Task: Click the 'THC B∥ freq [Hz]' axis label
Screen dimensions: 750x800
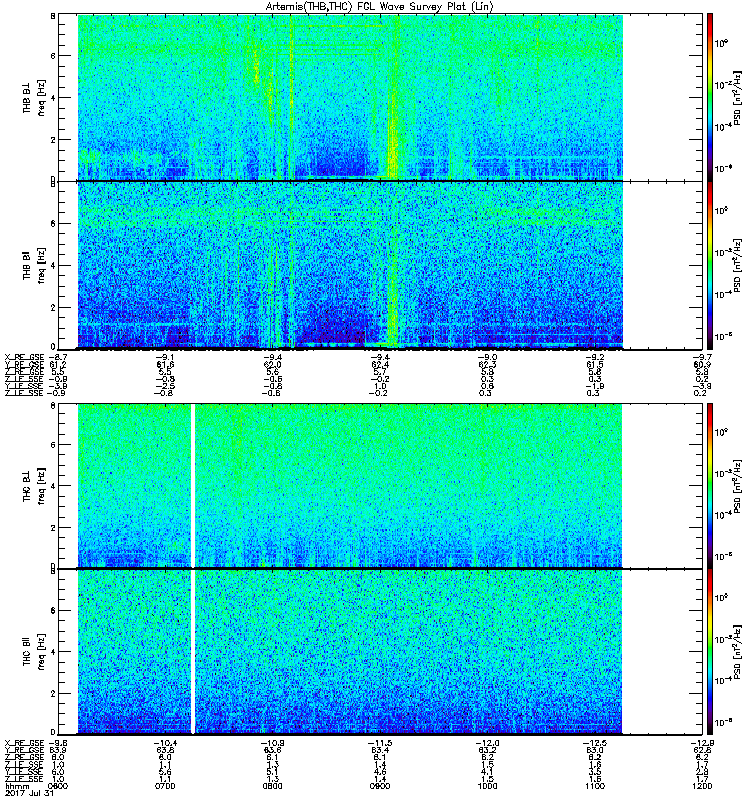Action: pos(34,652)
